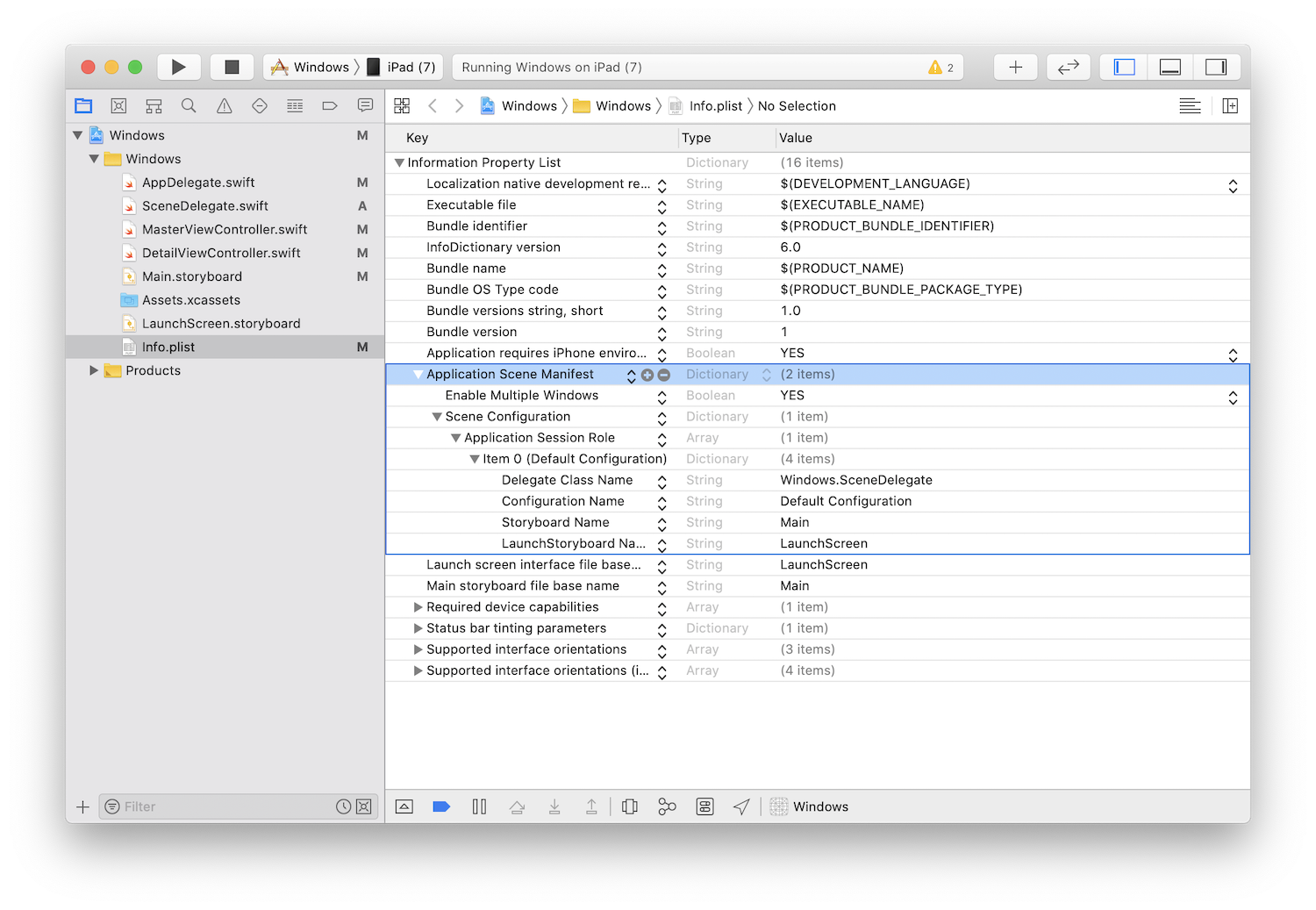Click the Run (play) button

coord(179,67)
